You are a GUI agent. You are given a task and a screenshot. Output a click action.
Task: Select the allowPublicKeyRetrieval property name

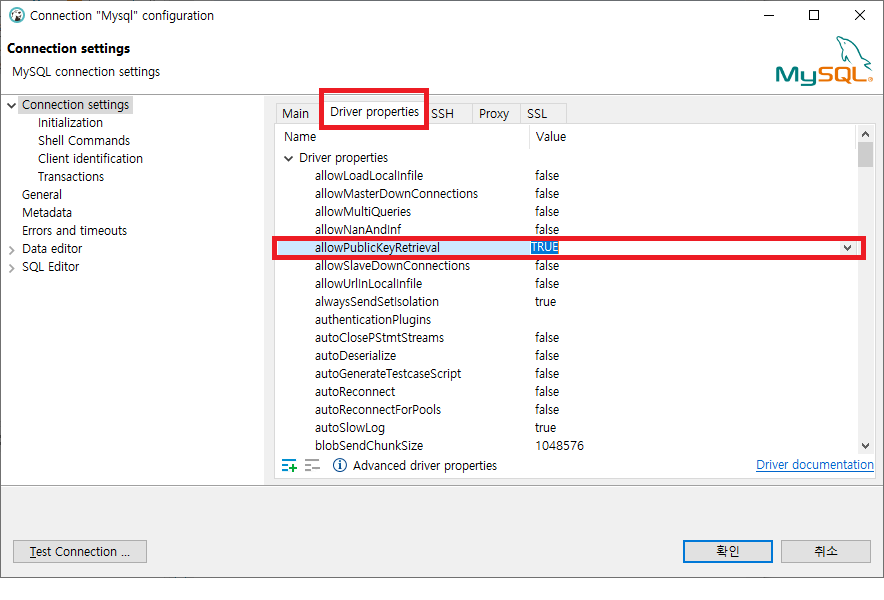point(377,248)
